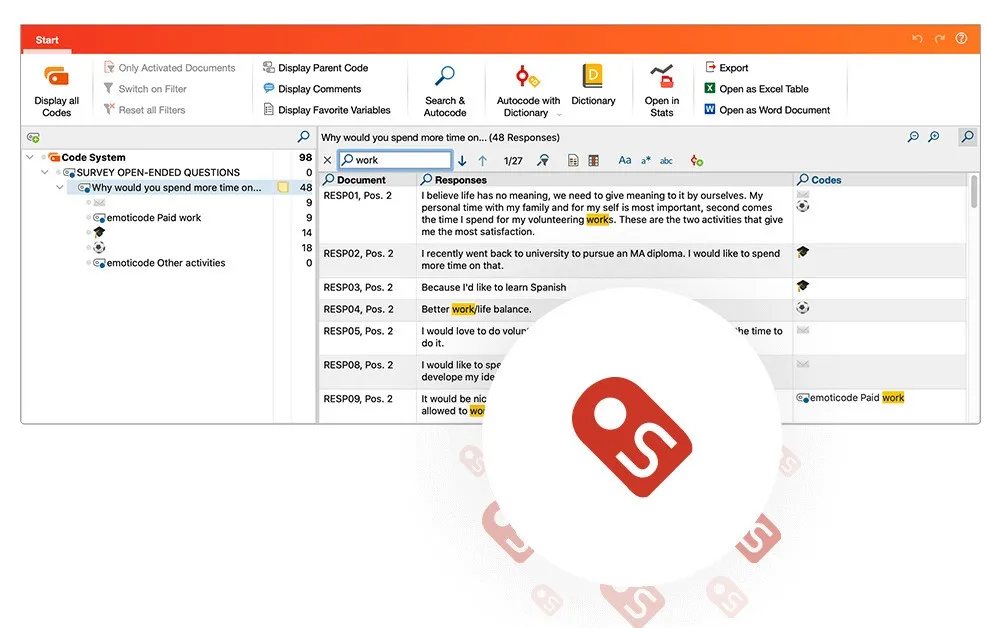Click the Export icon
987x628 pixels.
pyautogui.click(x=710, y=67)
